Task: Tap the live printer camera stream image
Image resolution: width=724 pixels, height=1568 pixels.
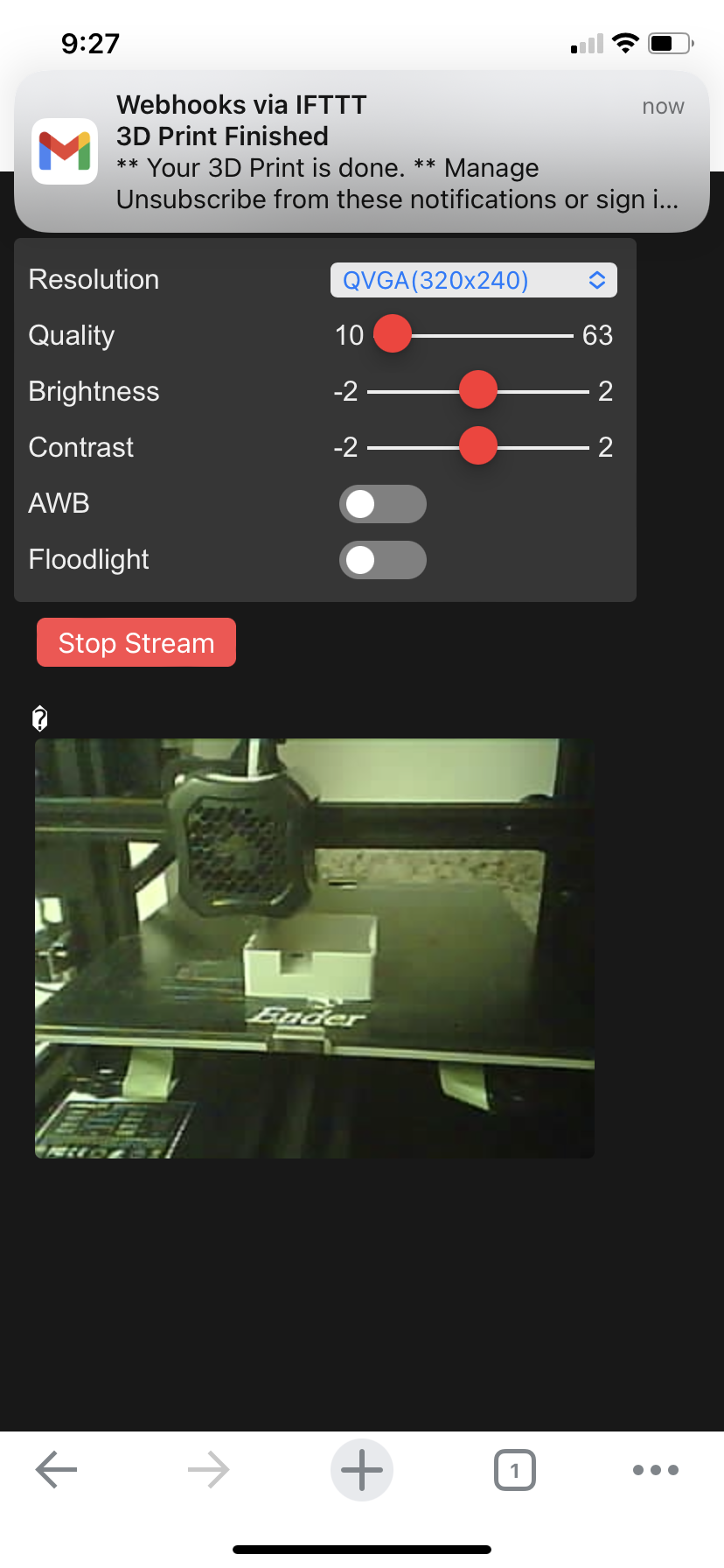Action: click(315, 948)
